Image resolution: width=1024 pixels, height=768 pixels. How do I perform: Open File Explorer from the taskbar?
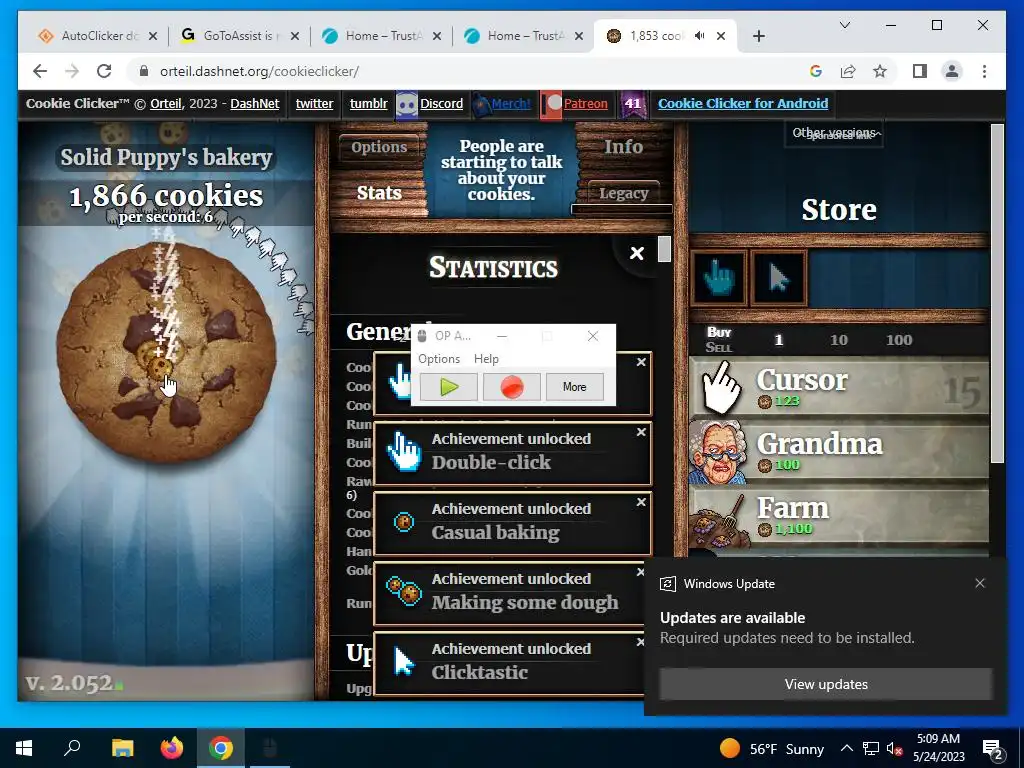point(122,748)
